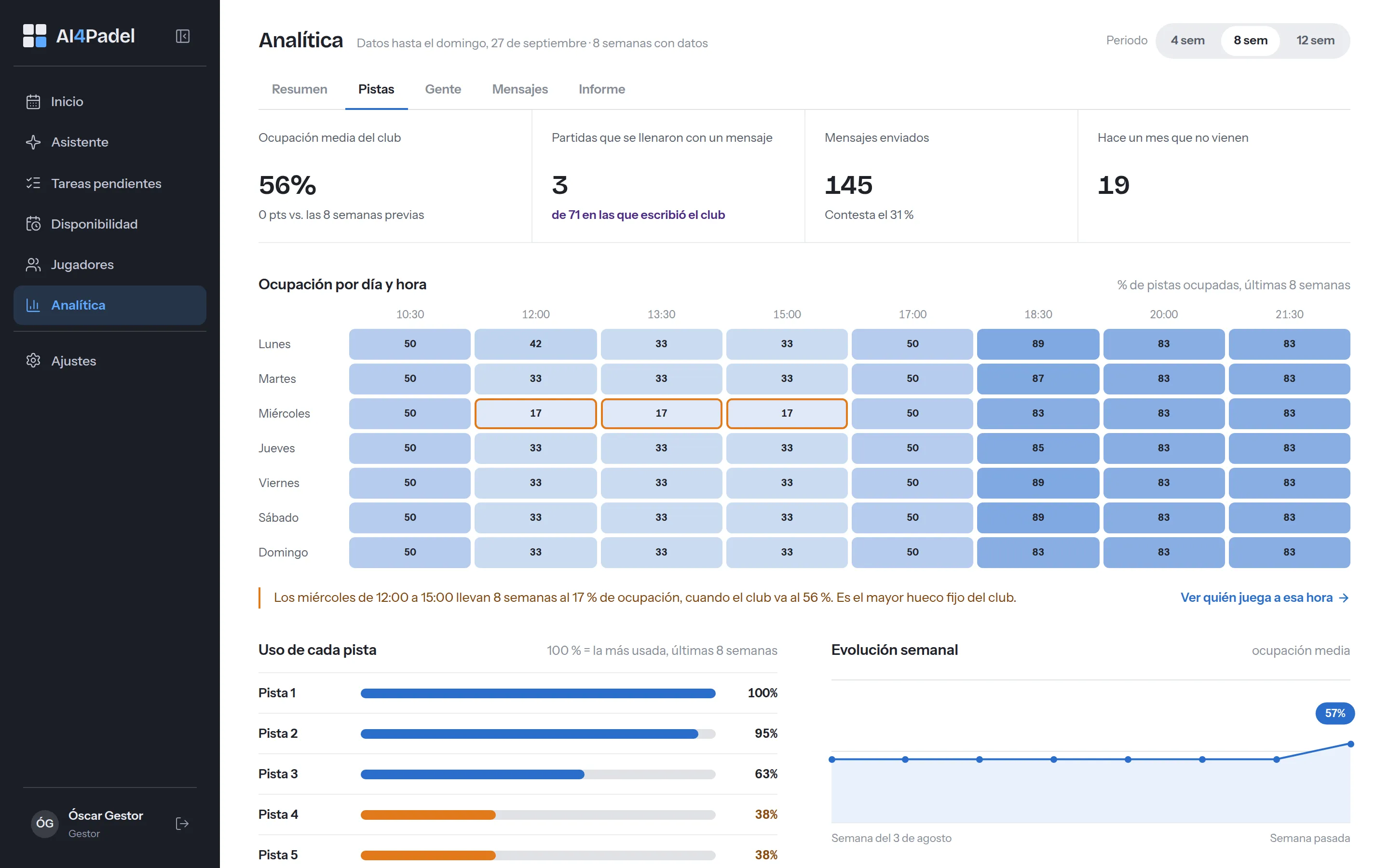Click the Disponibilidad calendar-clock icon

(x=33, y=224)
